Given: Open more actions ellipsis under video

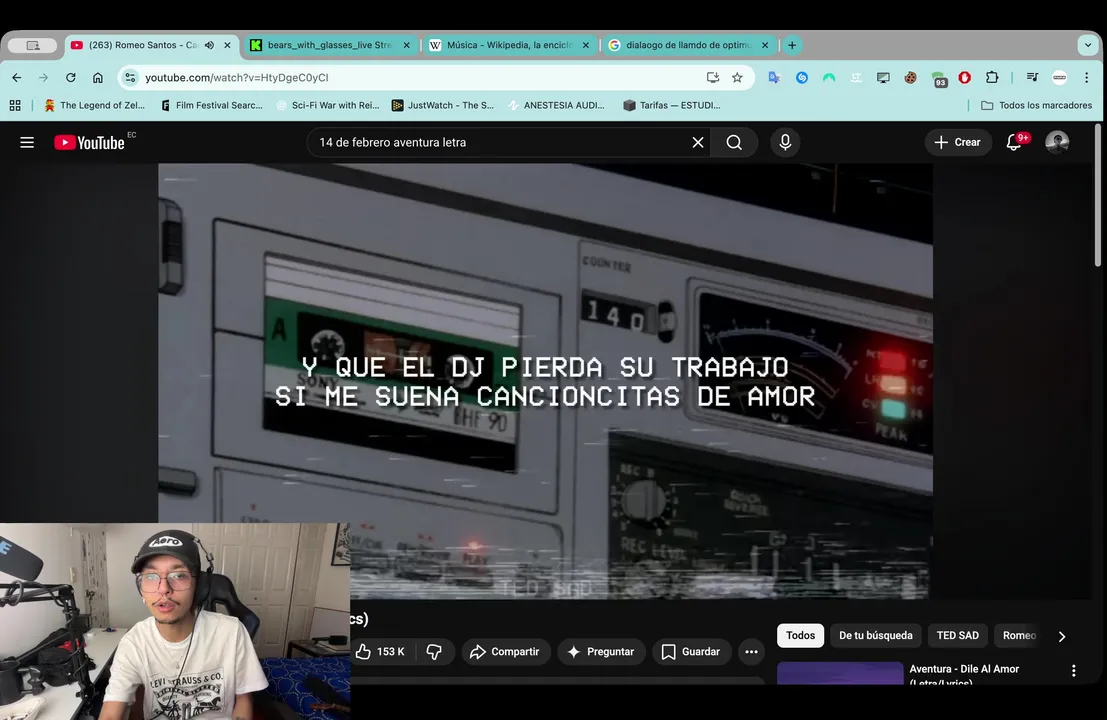Looking at the screenshot, I should [x=751, y=652].
